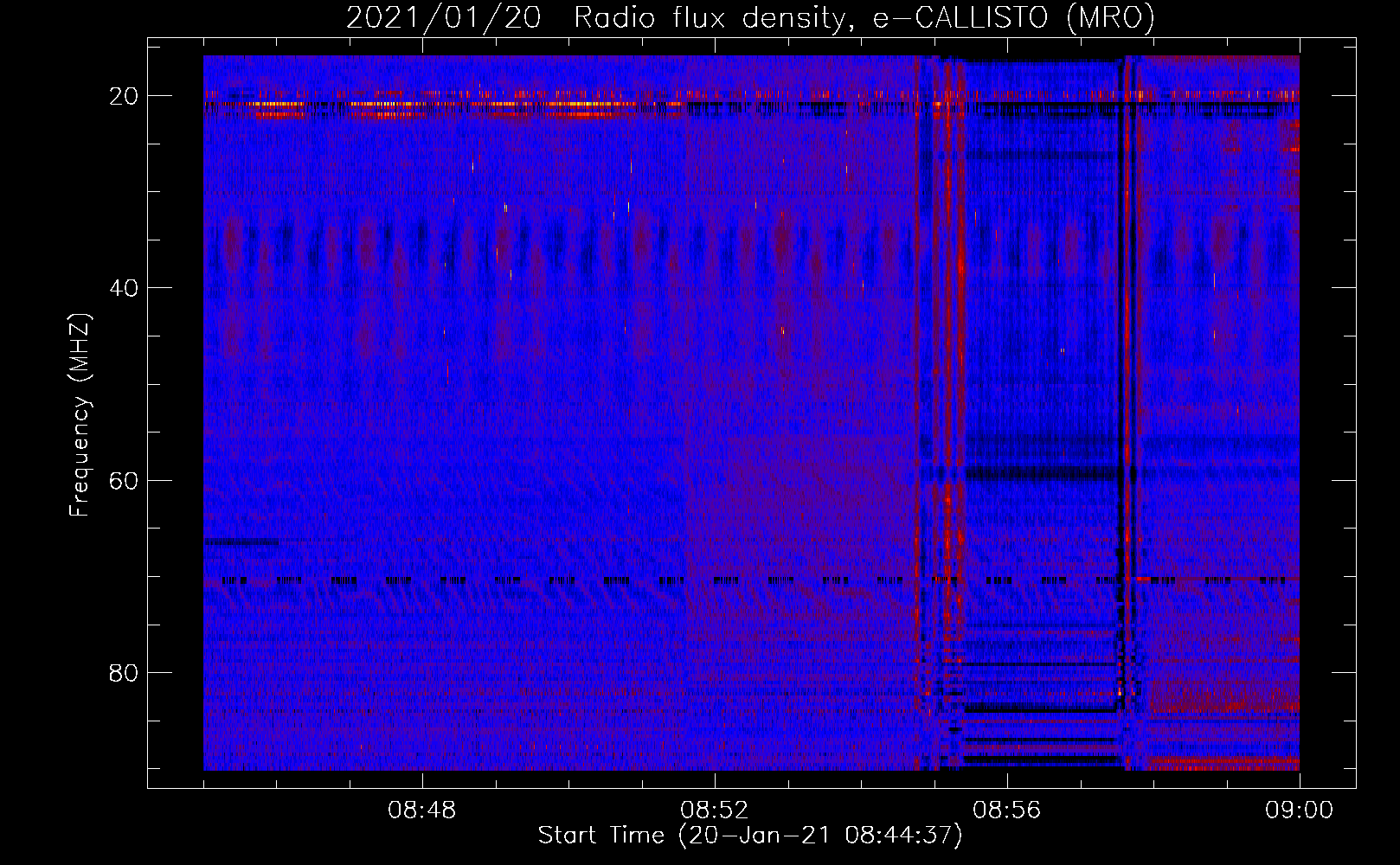Click the 09:00 time tick label
Screen dimensions: 1400x865
(x=1300, y=811)
